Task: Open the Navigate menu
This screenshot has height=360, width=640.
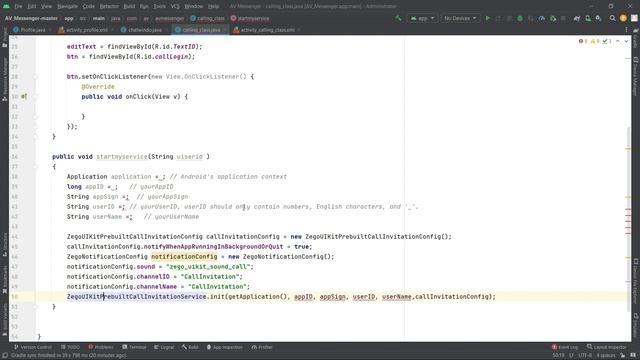Action: click(x=67, y=6)
